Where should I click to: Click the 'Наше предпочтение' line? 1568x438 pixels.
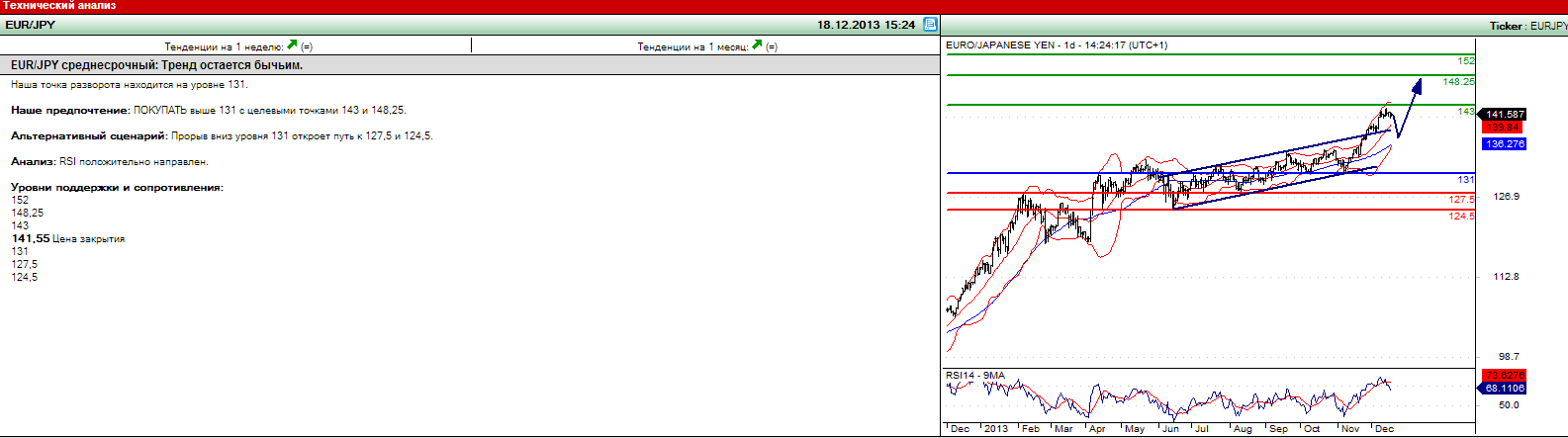click(209, 111)
